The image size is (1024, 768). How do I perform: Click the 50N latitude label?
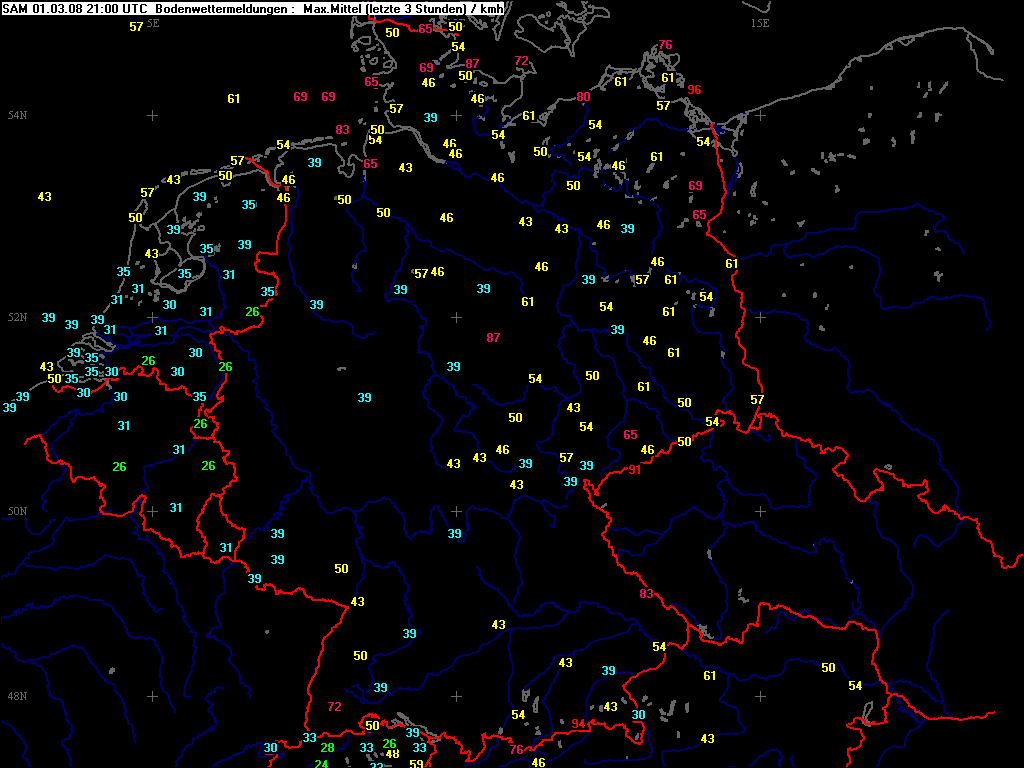coord(17,512)
